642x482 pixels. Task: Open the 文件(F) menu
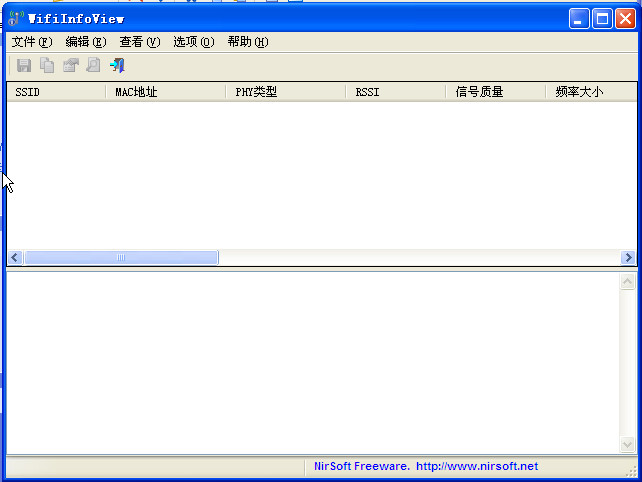pos(32,42)
